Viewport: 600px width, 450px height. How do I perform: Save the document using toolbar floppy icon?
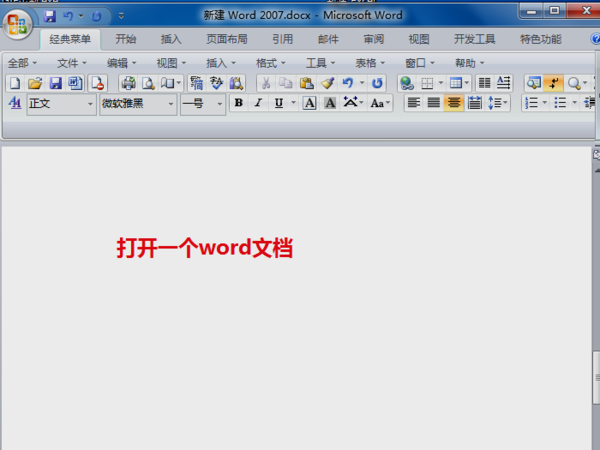pyautogui.click(x=55, y=83)
